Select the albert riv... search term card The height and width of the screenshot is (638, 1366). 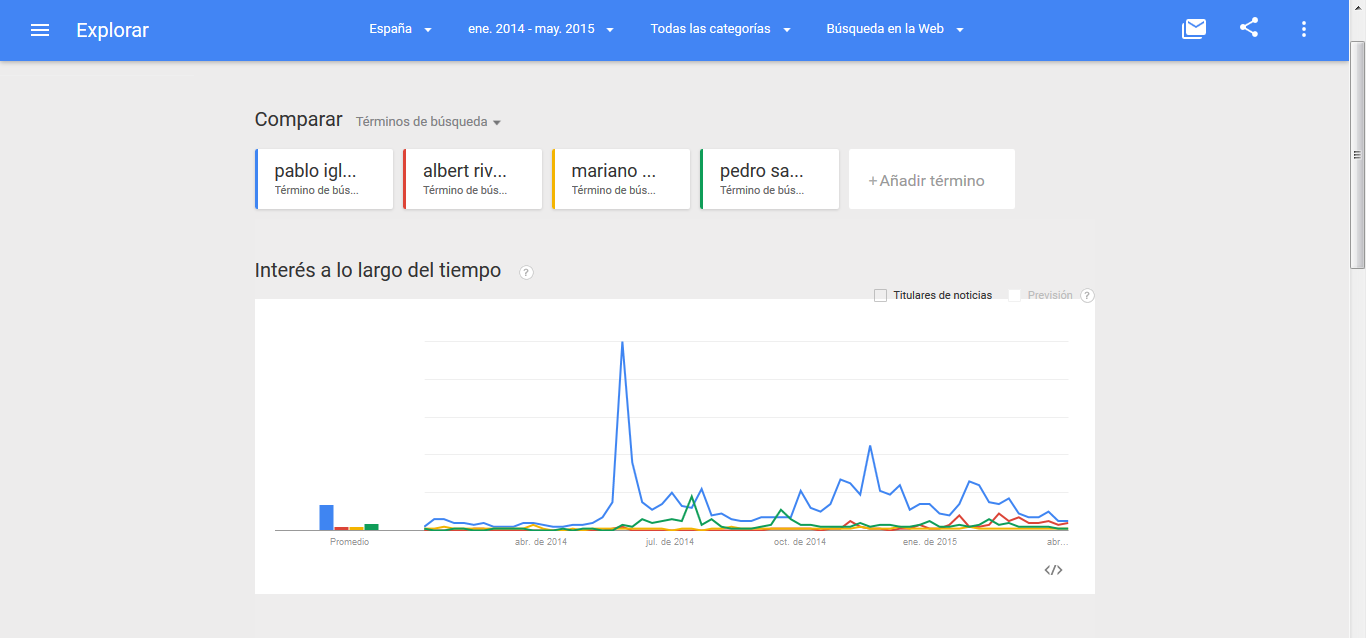pyautogui.click(x=472, y=179)
